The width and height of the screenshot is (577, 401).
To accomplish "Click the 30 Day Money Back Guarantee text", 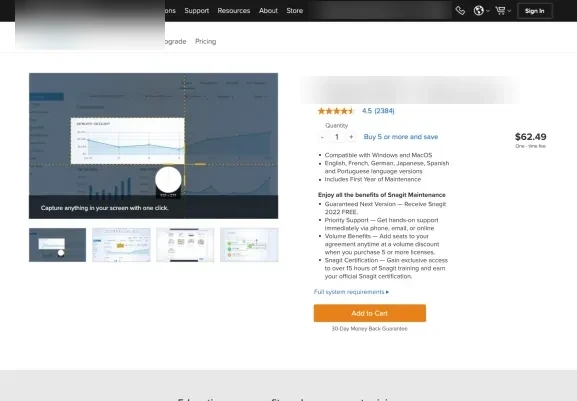I will click(369, 329).
